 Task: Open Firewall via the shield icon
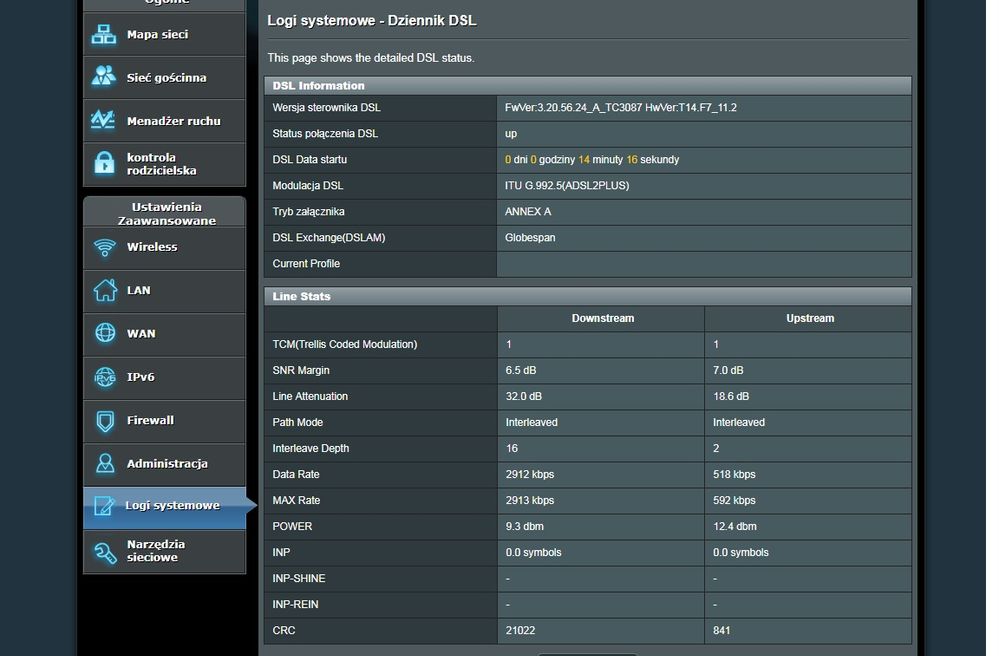click(104, 421)
